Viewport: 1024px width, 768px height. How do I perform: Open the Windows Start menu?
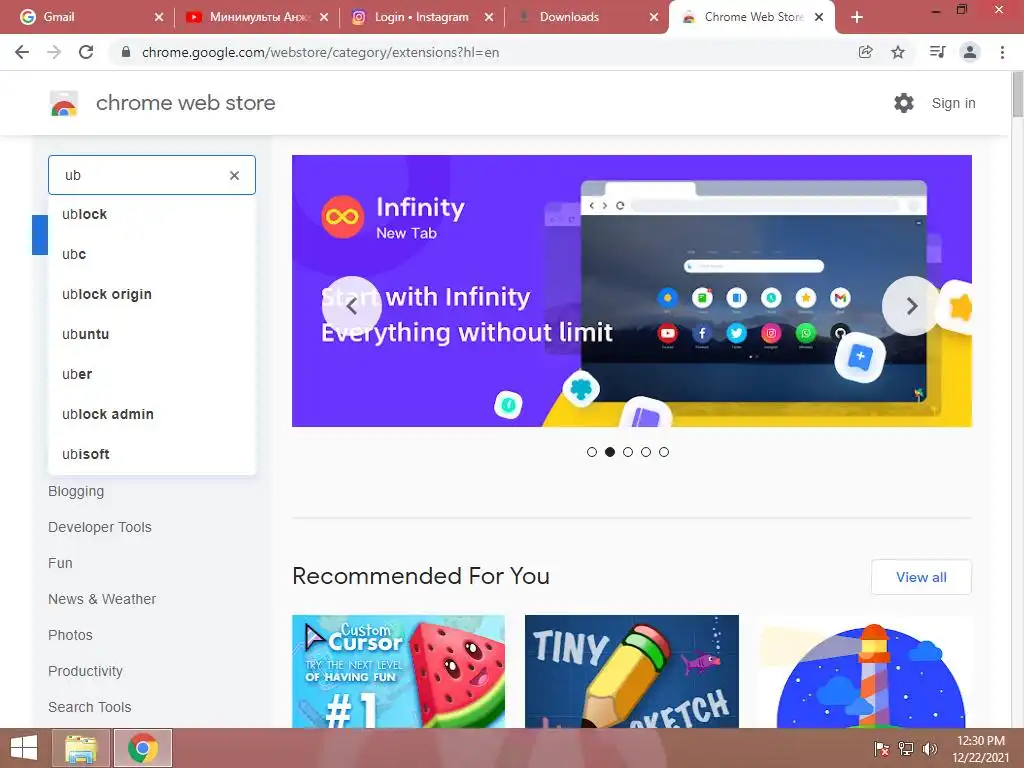(x=24, y=748)
